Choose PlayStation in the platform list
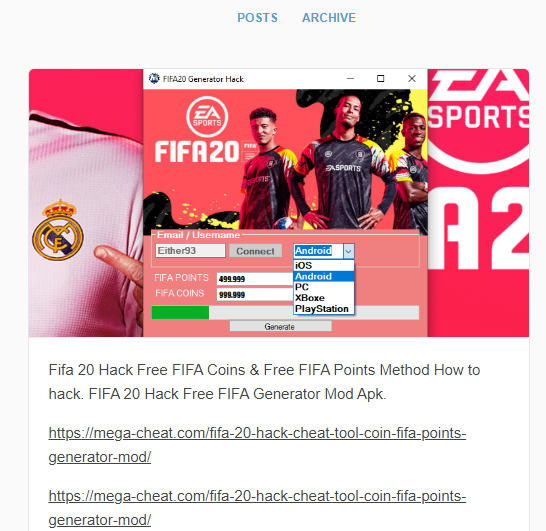Viewport: 546px width, 531px height. pyautogui.click(x=324, y=309)
